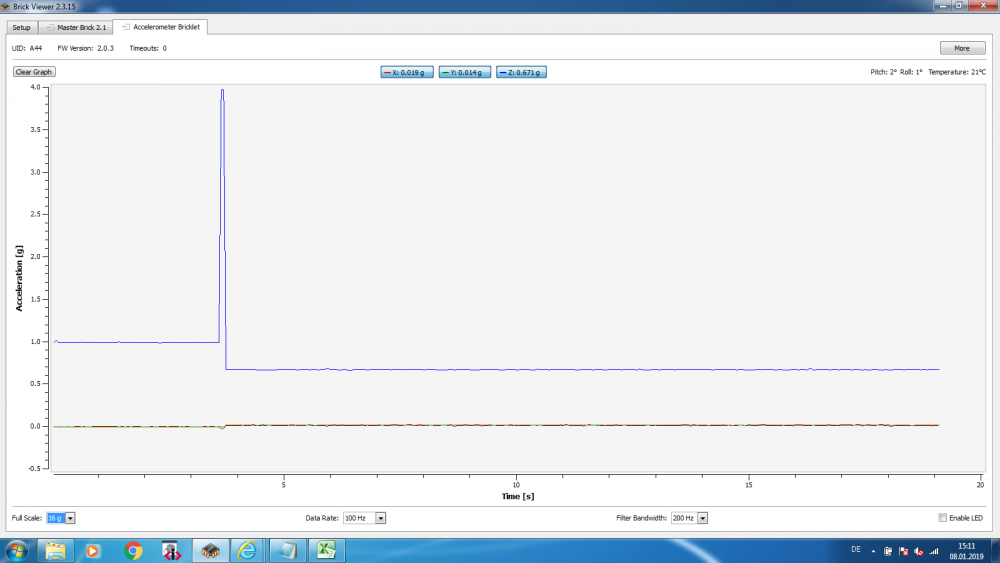
Task: Click the volume icon in system tray
Action: 918,551
